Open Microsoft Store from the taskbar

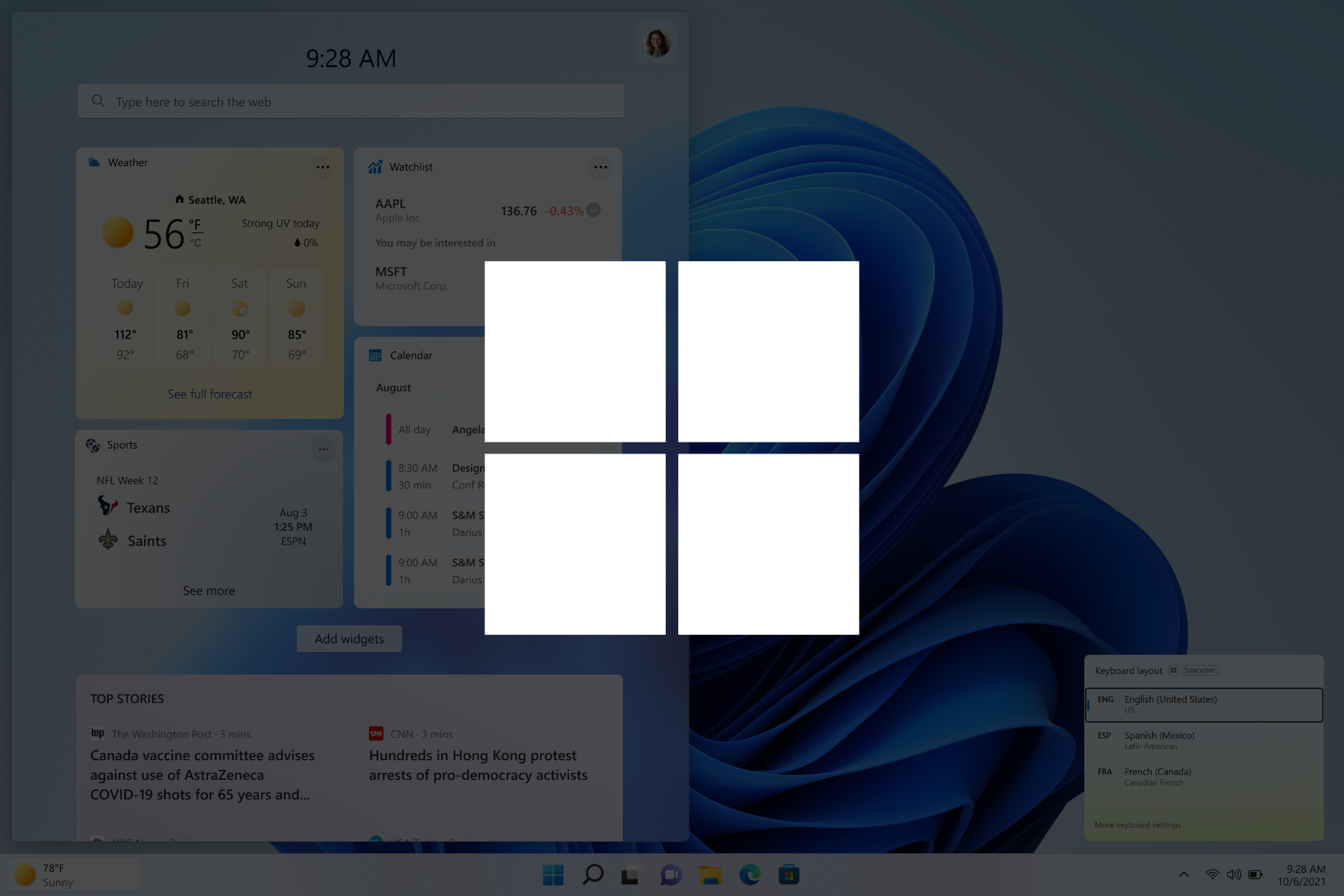click(789, 875)
